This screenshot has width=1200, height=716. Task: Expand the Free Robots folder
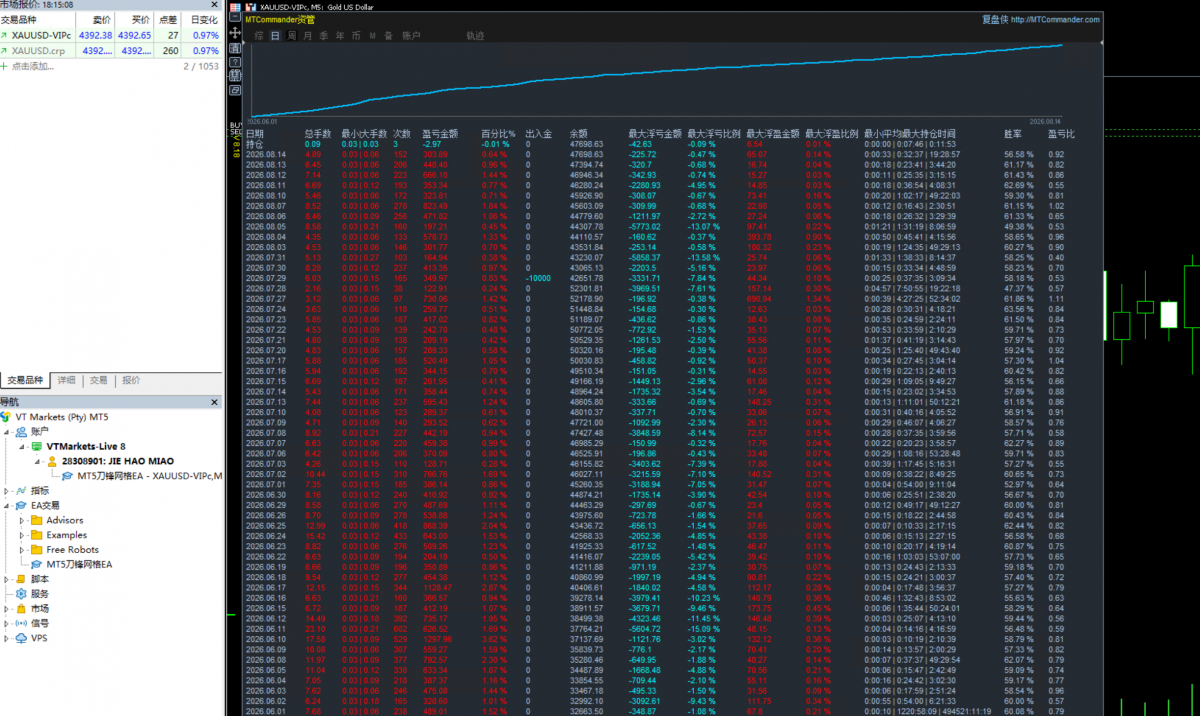click(22, 549)
